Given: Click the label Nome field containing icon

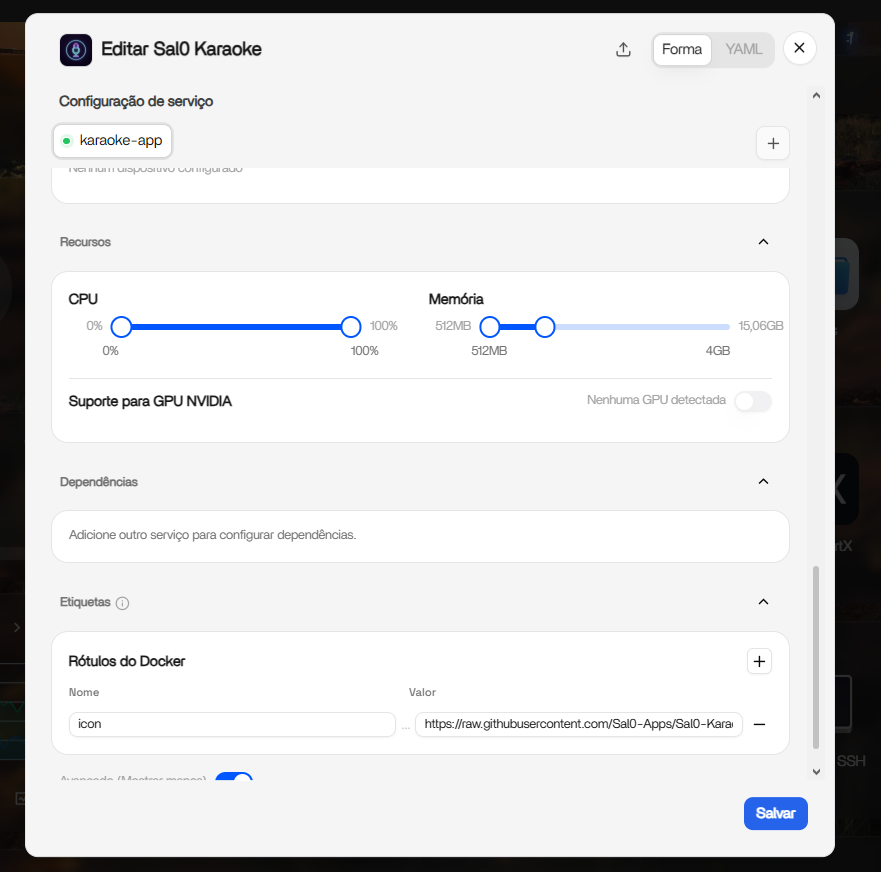Looking at the screenshot, I should [232, 724].
